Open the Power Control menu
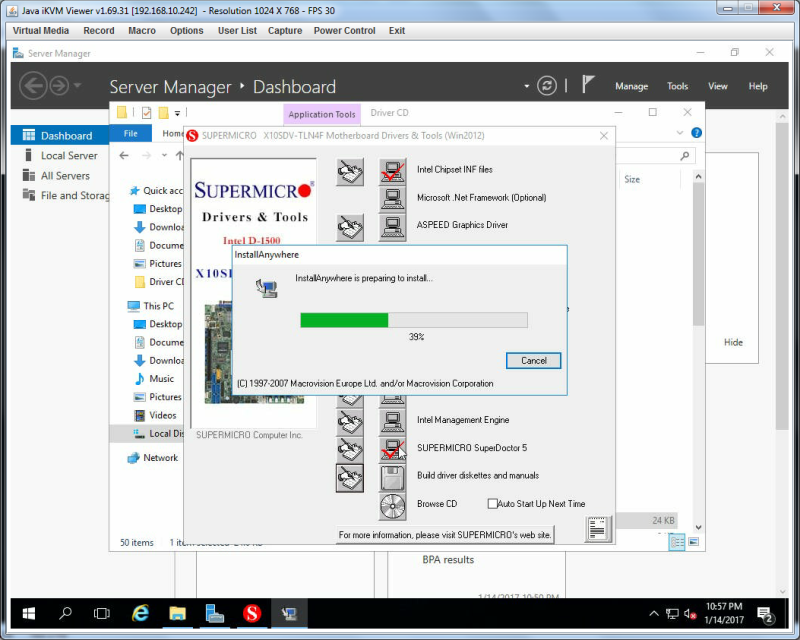This screenshot has height=640, width=800. tap(344, 31)
